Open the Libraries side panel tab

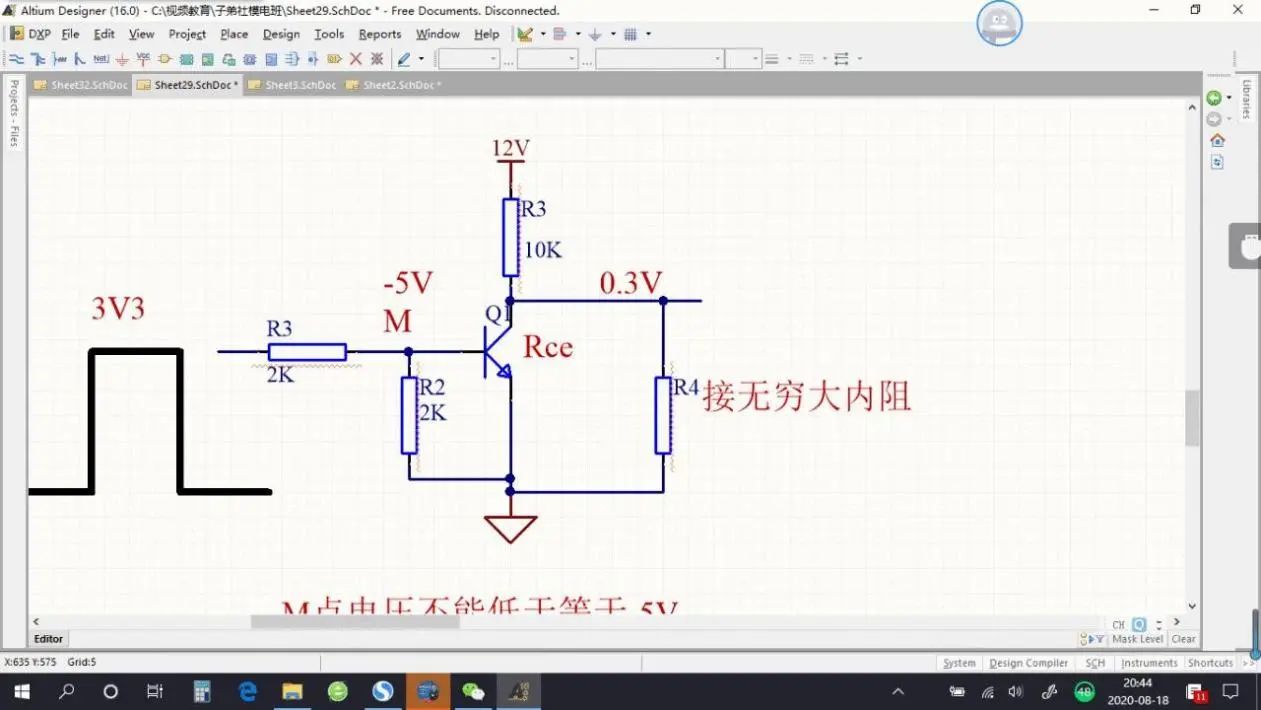[1246, 99]
